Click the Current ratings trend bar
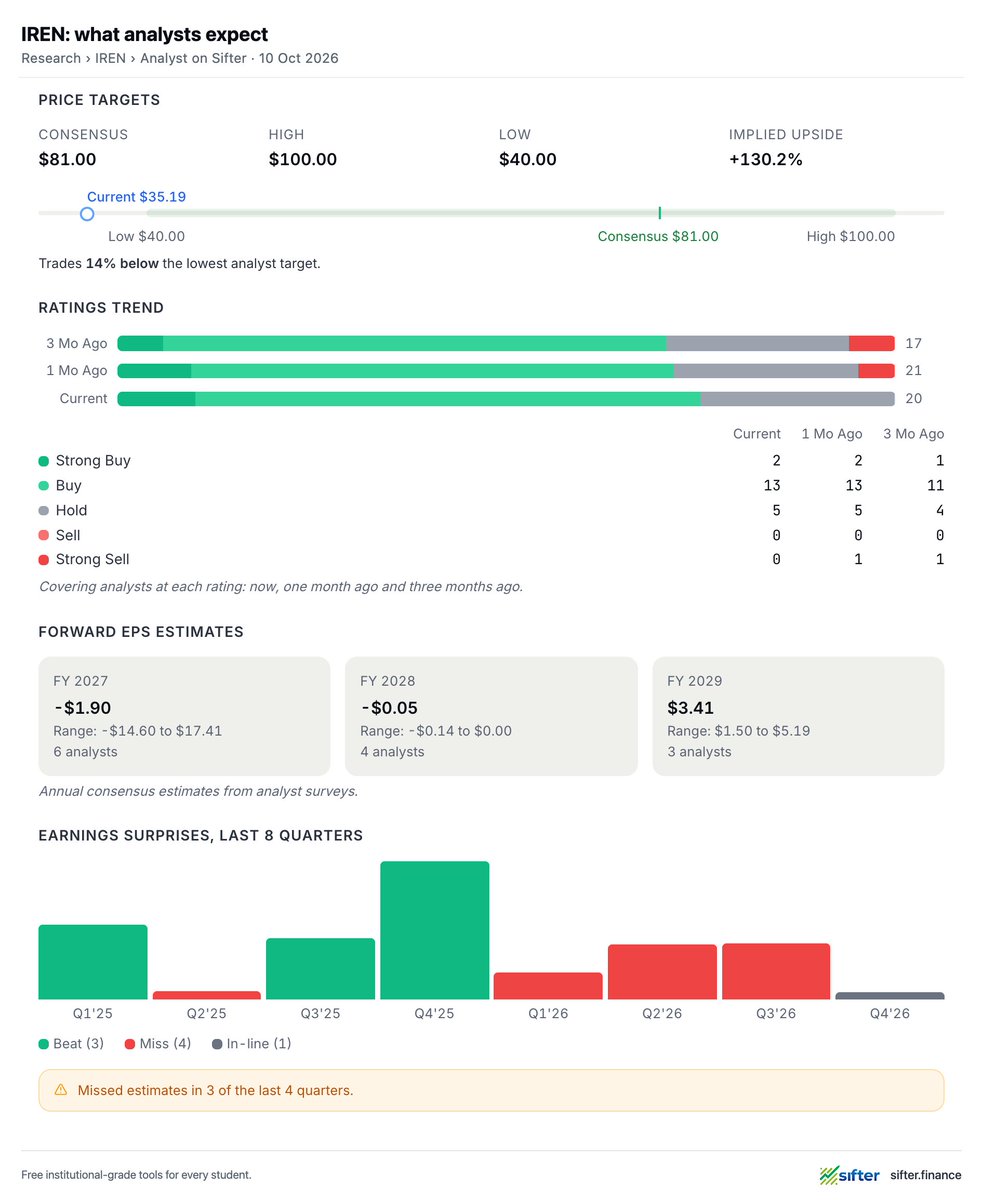Image resolution: width=983 pixels, height=1200 pixels. point(506,399)
